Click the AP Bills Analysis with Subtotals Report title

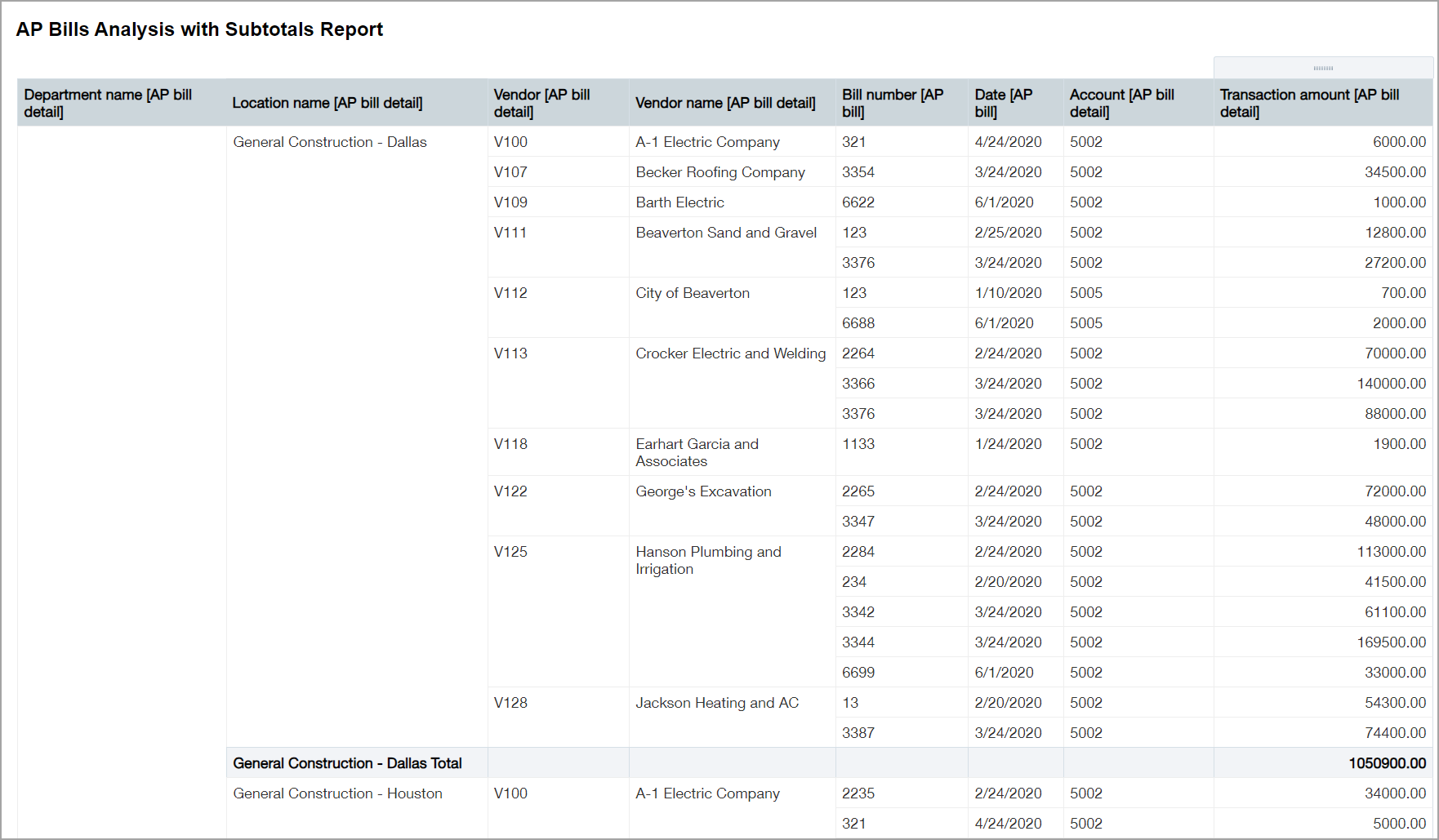click(x=199, y=29)
